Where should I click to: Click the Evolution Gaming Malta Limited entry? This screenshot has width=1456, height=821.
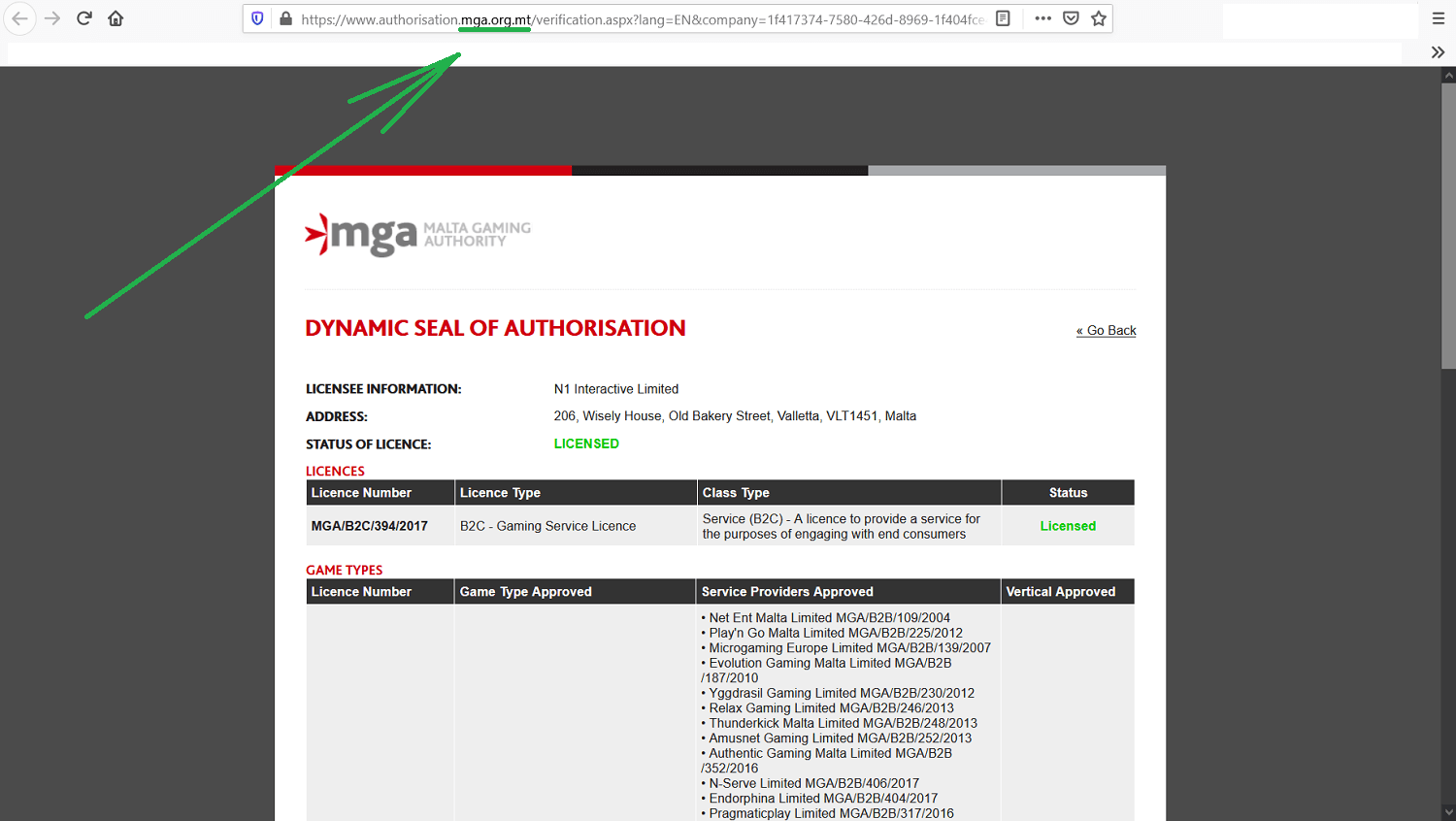826,671
